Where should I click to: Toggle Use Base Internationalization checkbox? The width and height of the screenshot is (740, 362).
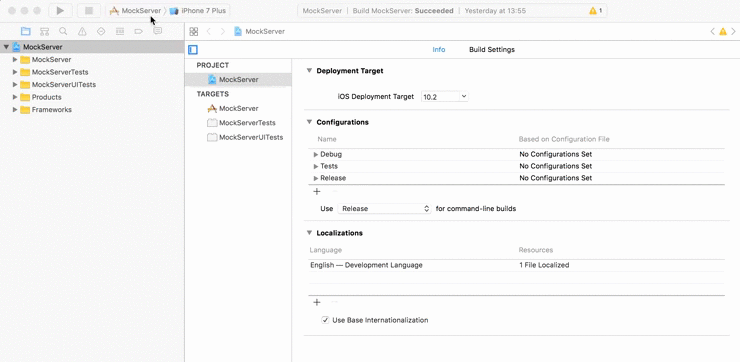325,320
